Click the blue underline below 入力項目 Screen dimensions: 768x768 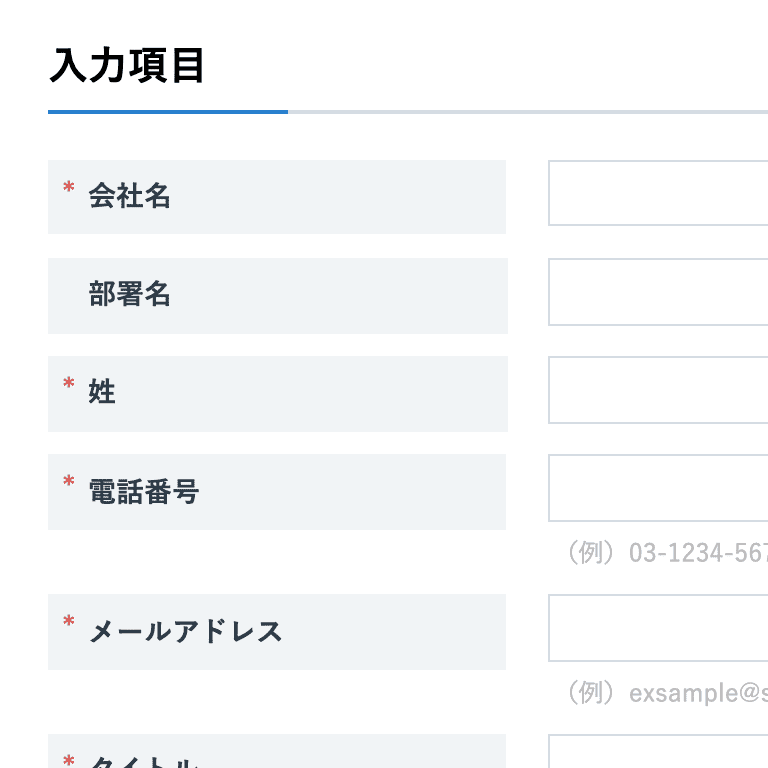coord(168,112)
